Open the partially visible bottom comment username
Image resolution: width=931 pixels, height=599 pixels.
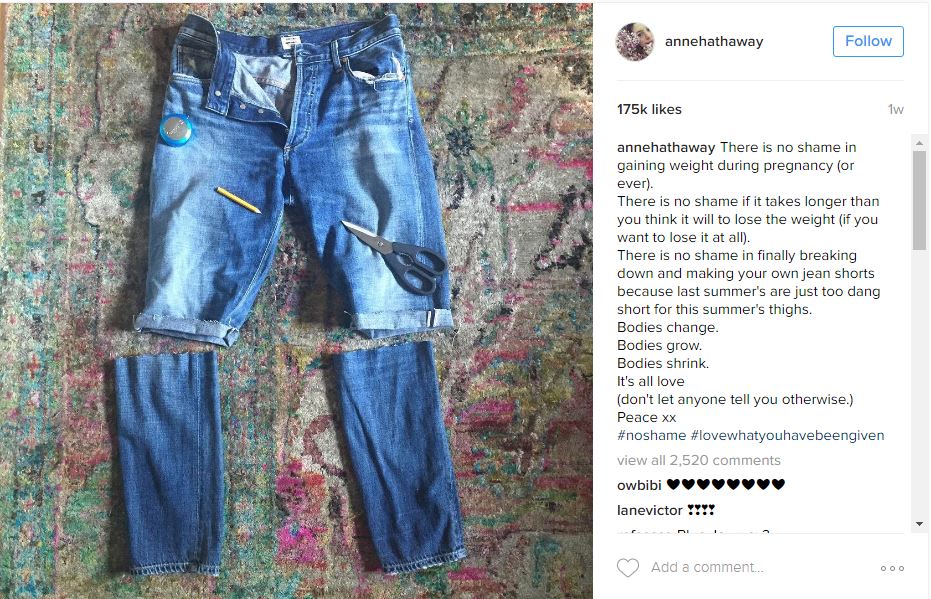(644, 531)
